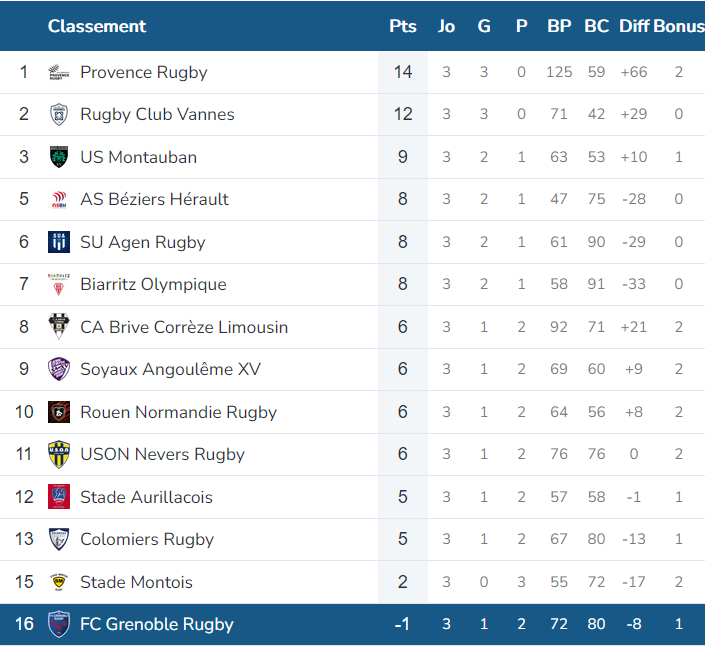Open the SU Agen Rugby blue logo
This screenshot has height=647, width=705.
(59, 242)
